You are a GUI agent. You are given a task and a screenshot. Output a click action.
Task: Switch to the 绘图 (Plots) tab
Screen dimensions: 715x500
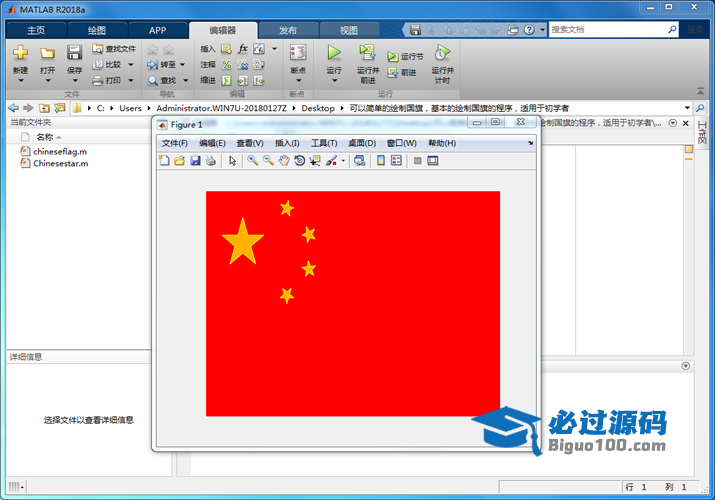point(97,31)
